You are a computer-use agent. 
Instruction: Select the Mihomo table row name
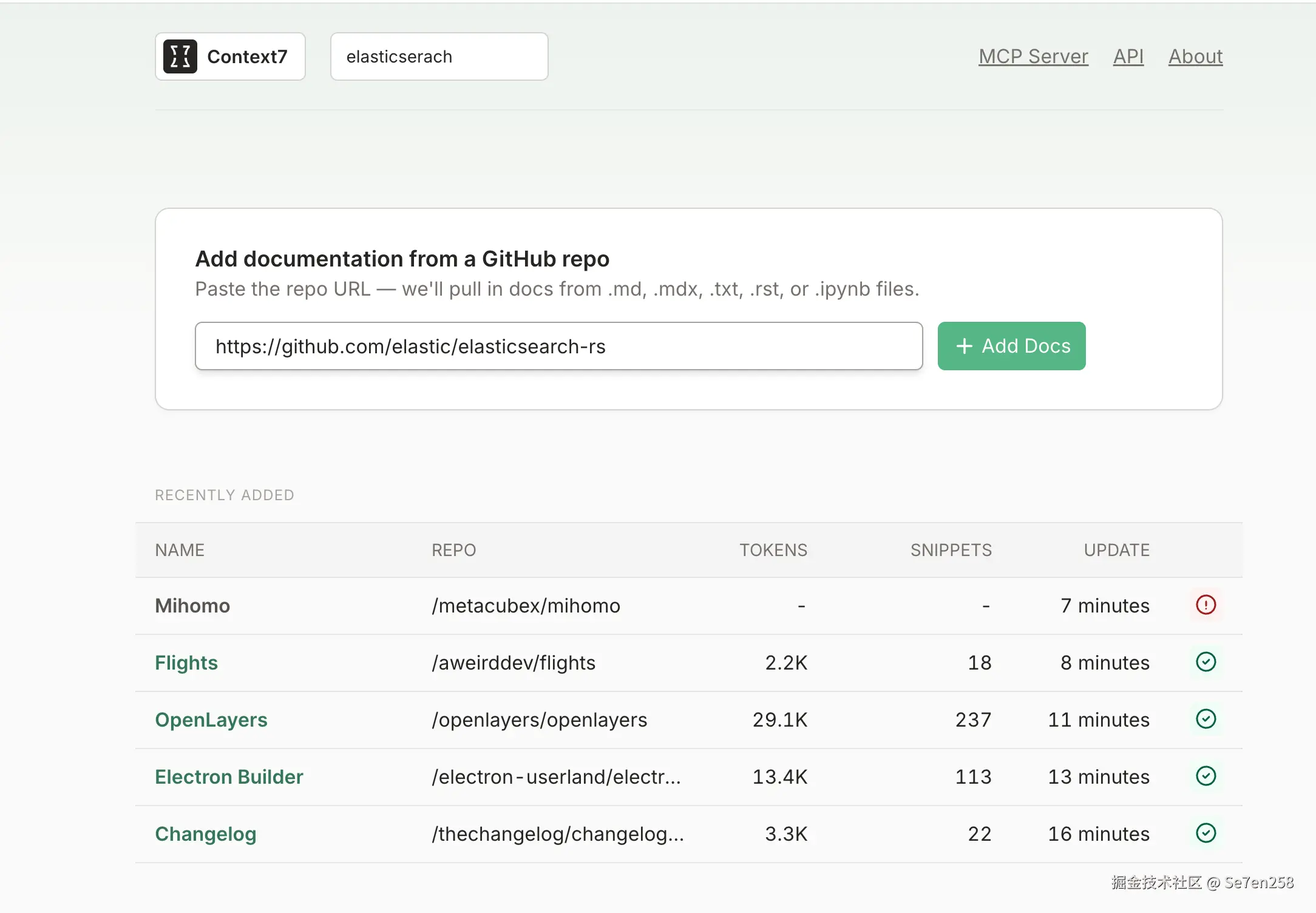click(192, 605)
